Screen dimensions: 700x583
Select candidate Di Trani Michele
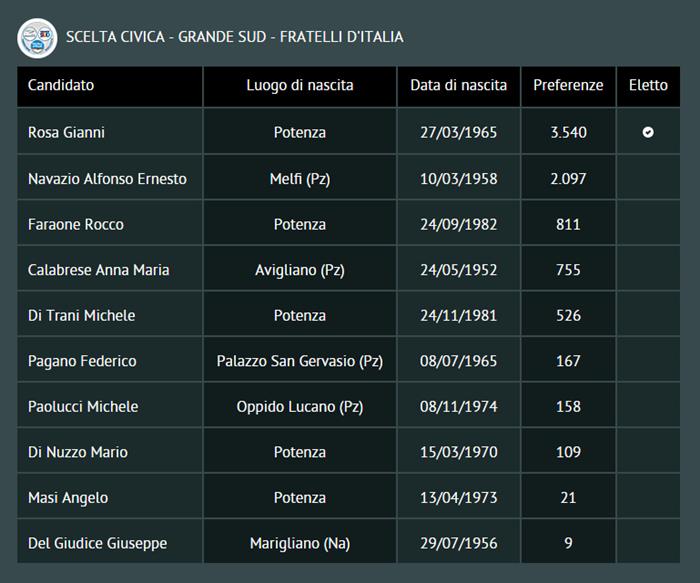click(82, 316)
